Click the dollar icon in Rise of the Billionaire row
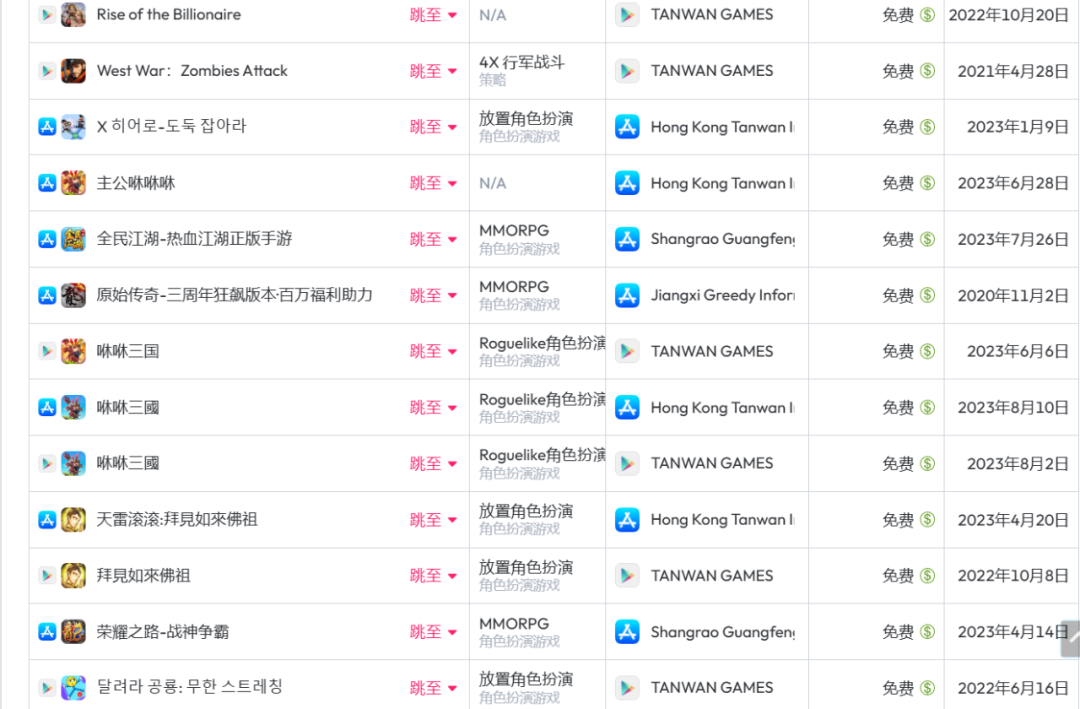The image size is (1080, 709). click(928, 14)
